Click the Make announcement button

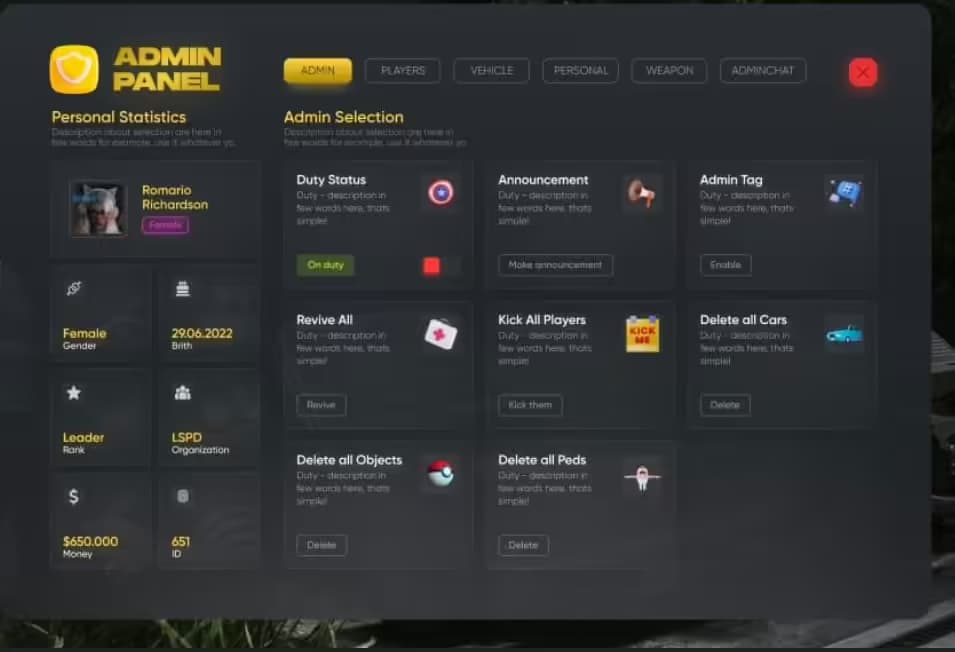(x=555, y=265)
